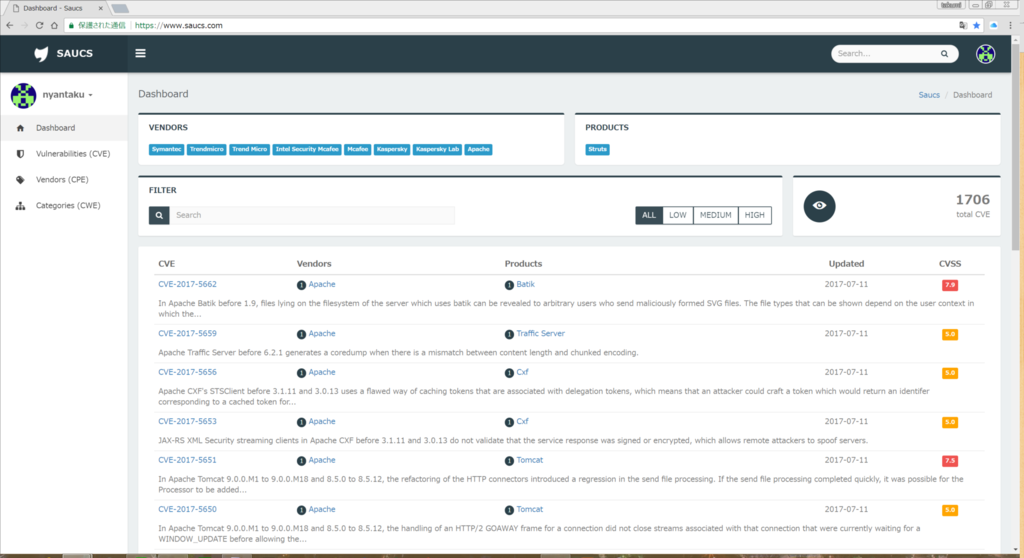Viewport: 1024px width, 558px height.
Task: Click the filter search magnifier button
Action: click(159, 215)
